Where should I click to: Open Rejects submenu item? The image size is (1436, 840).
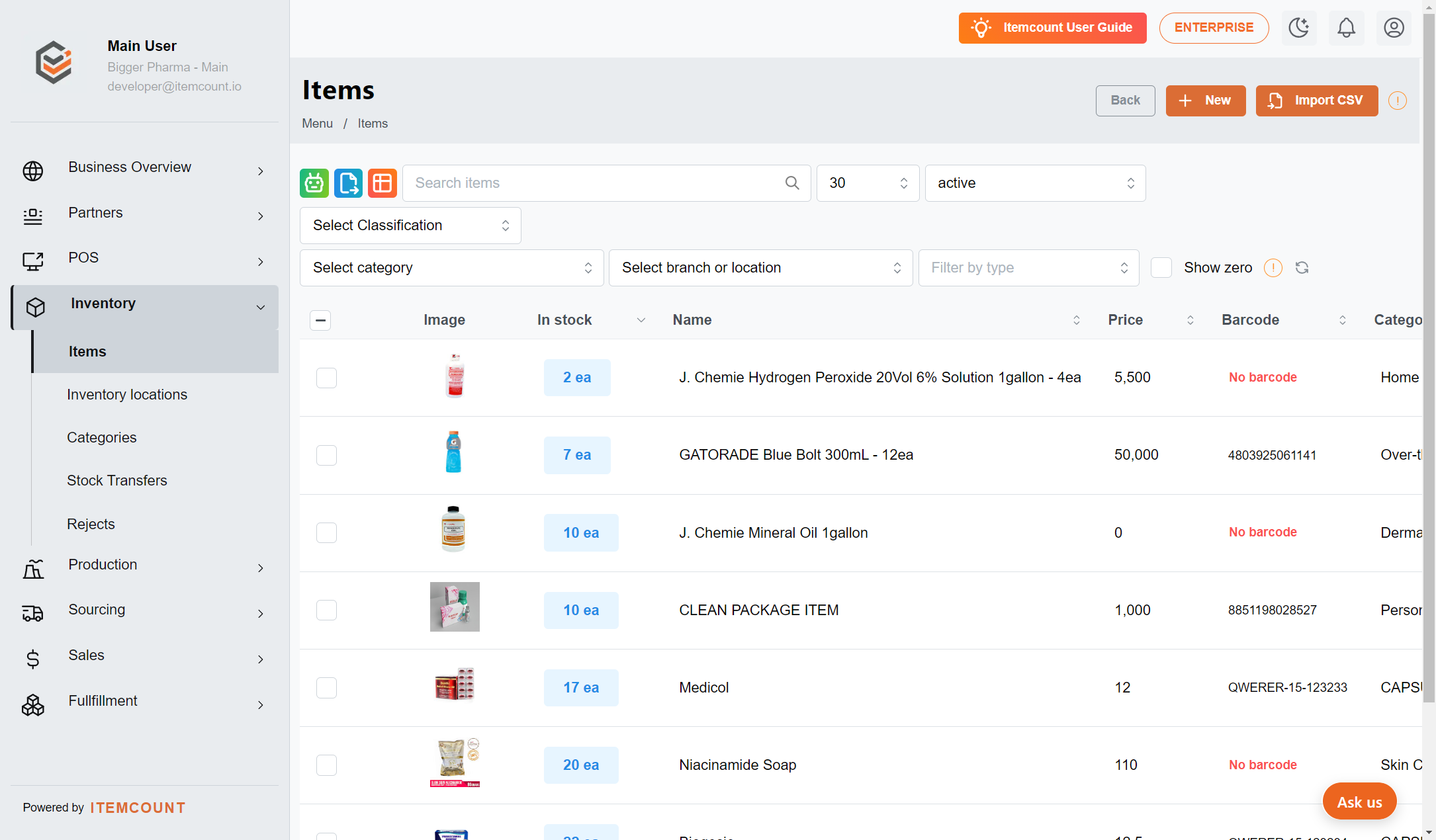coord(91,525)
